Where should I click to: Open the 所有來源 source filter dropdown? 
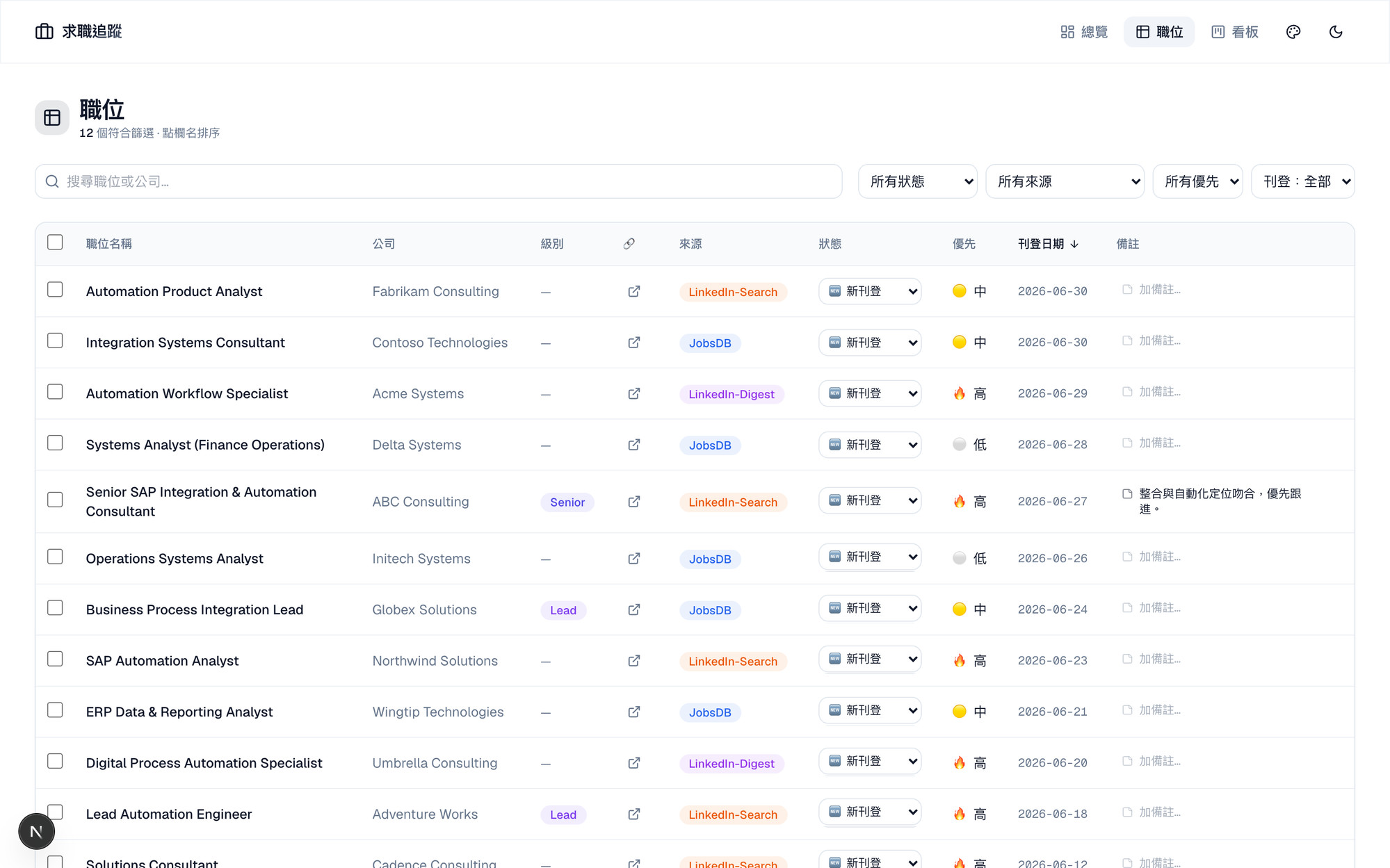tap(1065, 181)
